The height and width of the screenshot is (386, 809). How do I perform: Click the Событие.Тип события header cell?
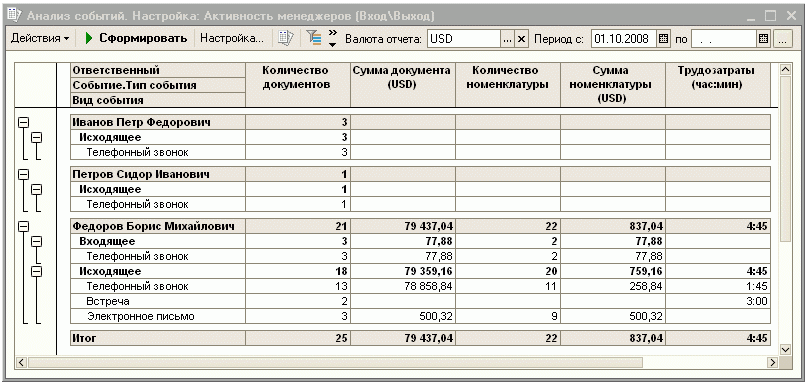click(x=158, y=85)
